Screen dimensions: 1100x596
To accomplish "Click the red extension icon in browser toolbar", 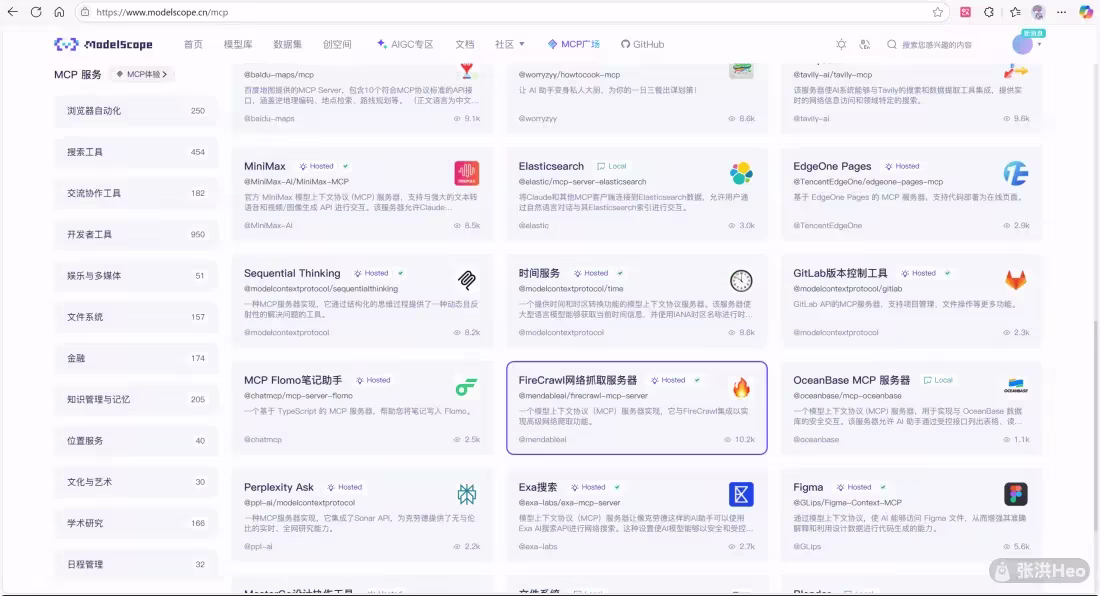I will 965,12.
